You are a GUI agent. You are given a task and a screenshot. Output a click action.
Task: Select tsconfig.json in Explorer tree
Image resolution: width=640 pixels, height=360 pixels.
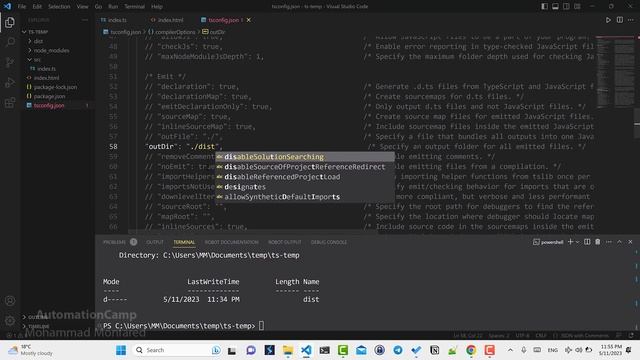57,105
